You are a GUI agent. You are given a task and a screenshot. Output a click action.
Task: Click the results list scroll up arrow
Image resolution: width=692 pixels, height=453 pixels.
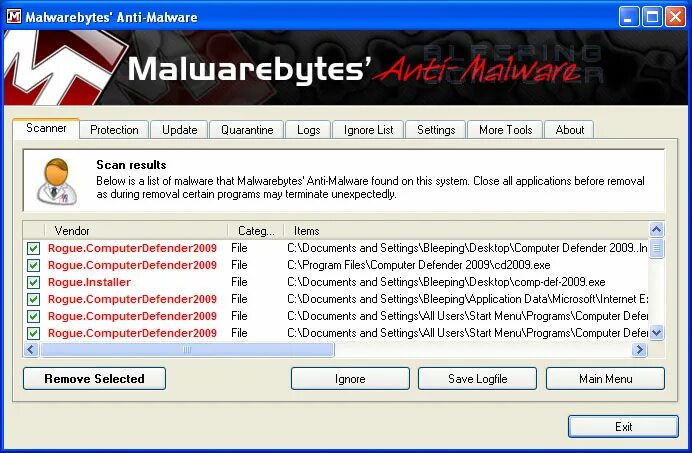point(656,230)
